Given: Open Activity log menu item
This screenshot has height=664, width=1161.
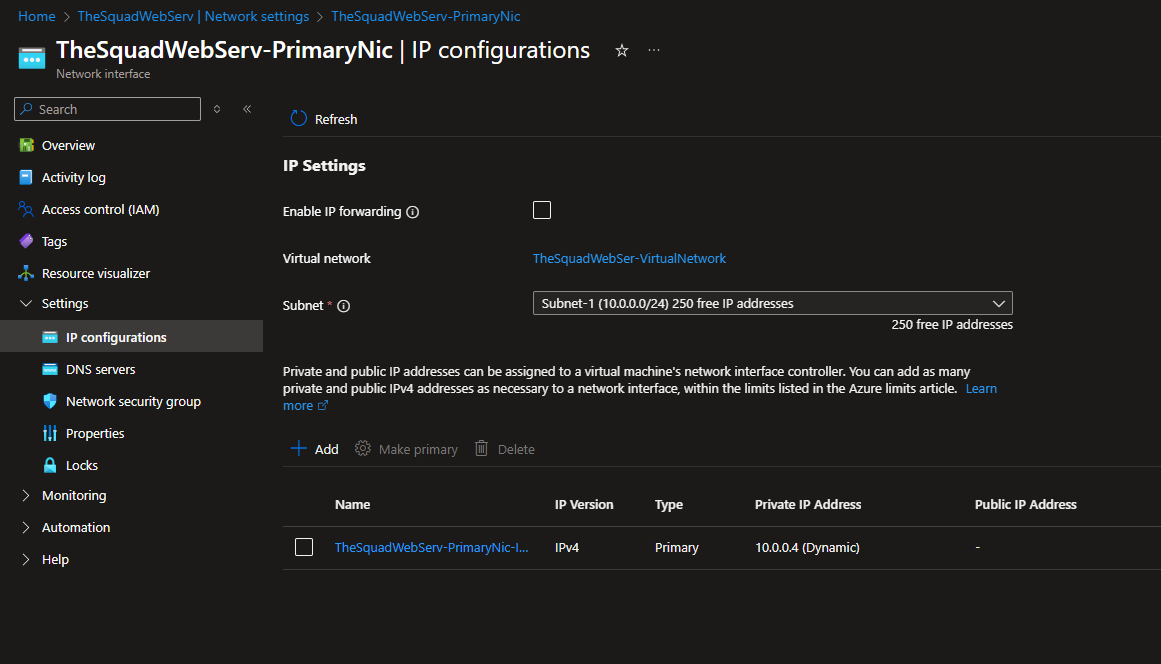Looking at the screenshot, I should pyautogui.click(x=73, y=178).
